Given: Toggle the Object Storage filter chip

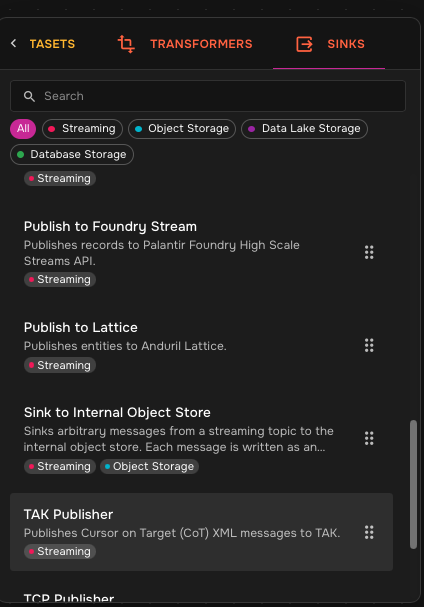Looking at the screenshot, I should (x=182, y=129).
